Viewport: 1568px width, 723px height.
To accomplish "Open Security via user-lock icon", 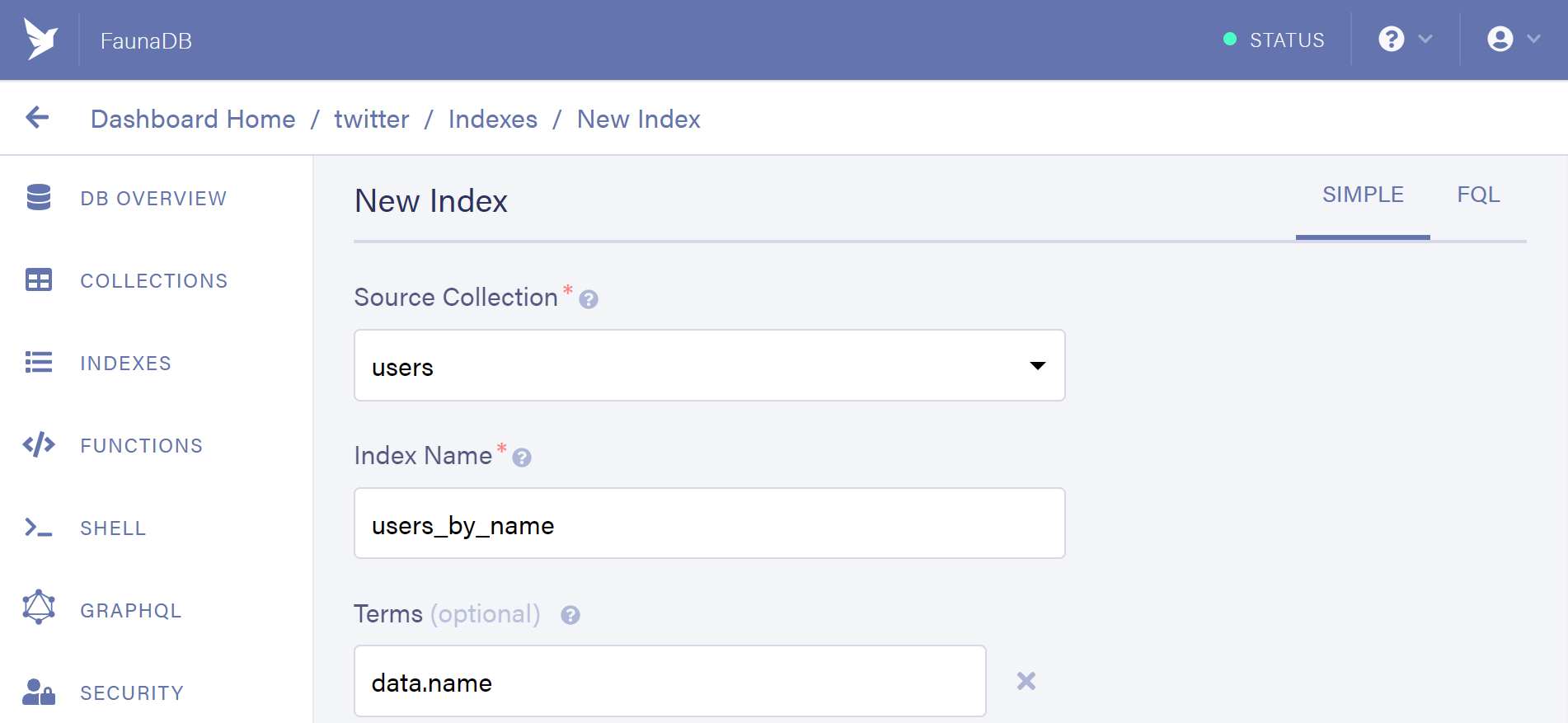I will pos(39,692).
